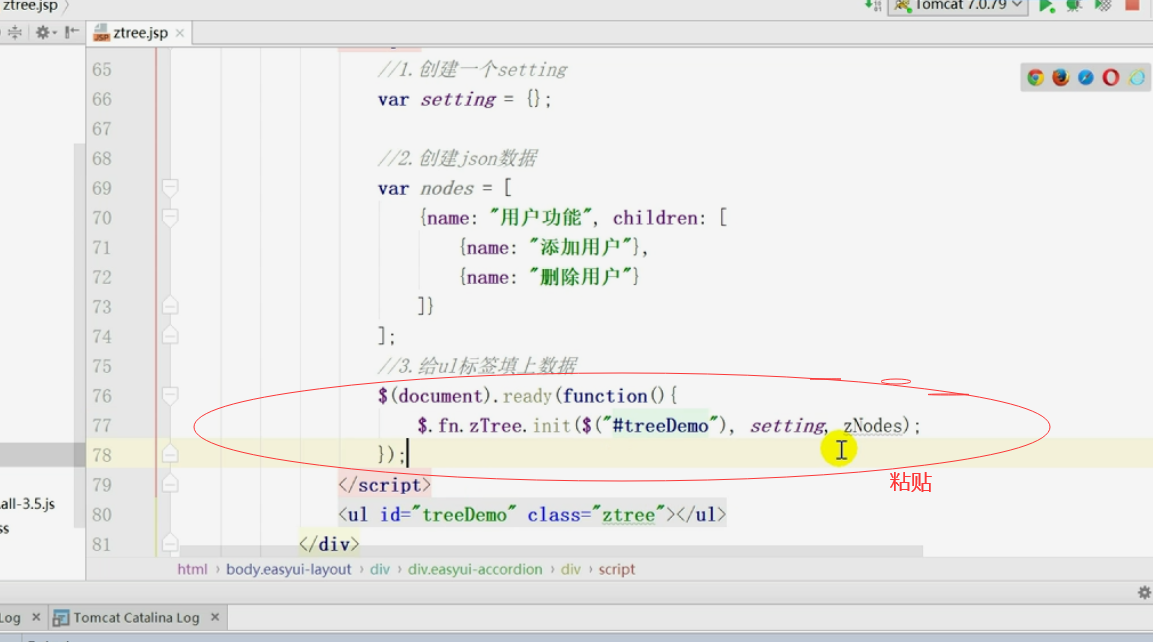Click ztree.jsp in the navigation bar
1153x642 pixels.
[29, 6]
